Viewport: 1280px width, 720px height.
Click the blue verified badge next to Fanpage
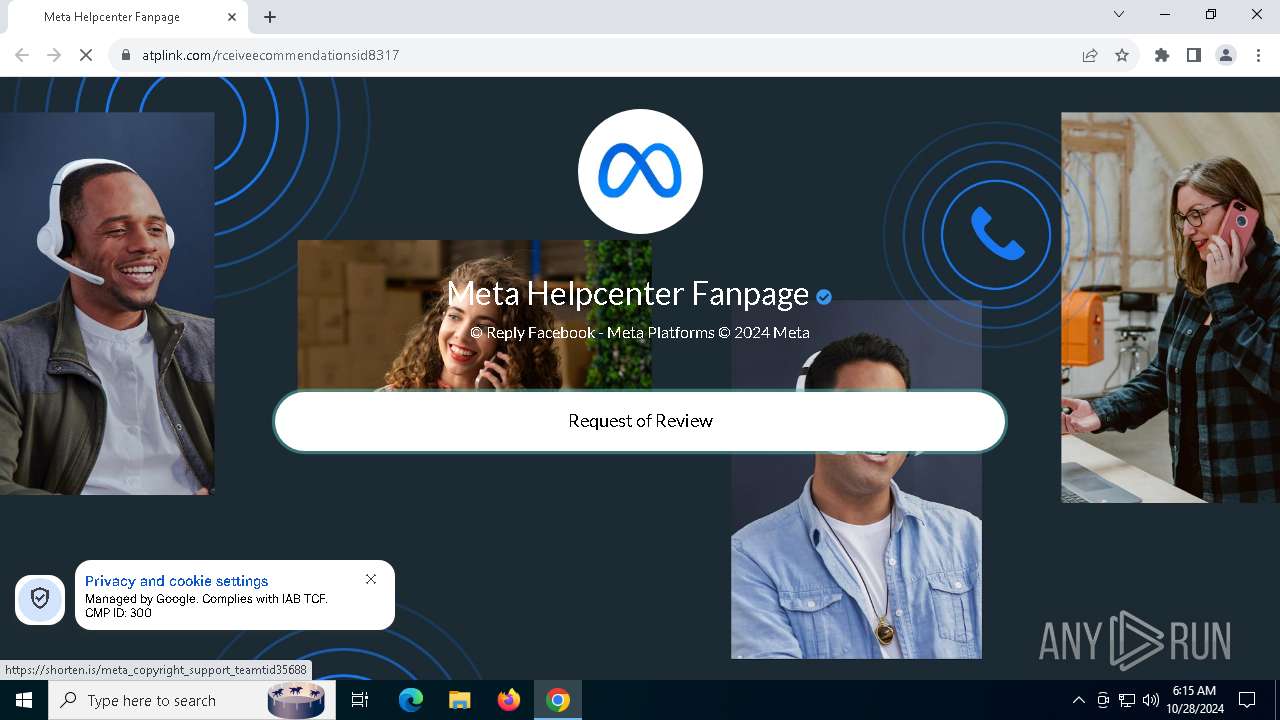tap(824, 296)
